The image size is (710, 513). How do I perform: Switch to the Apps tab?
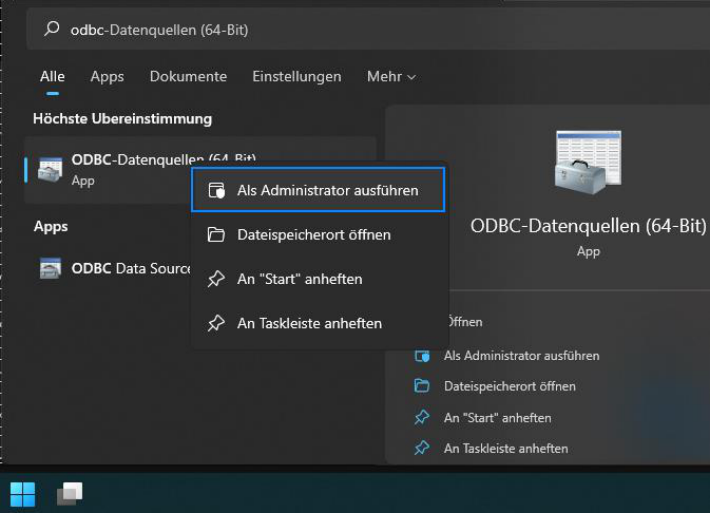click(107, 77)
